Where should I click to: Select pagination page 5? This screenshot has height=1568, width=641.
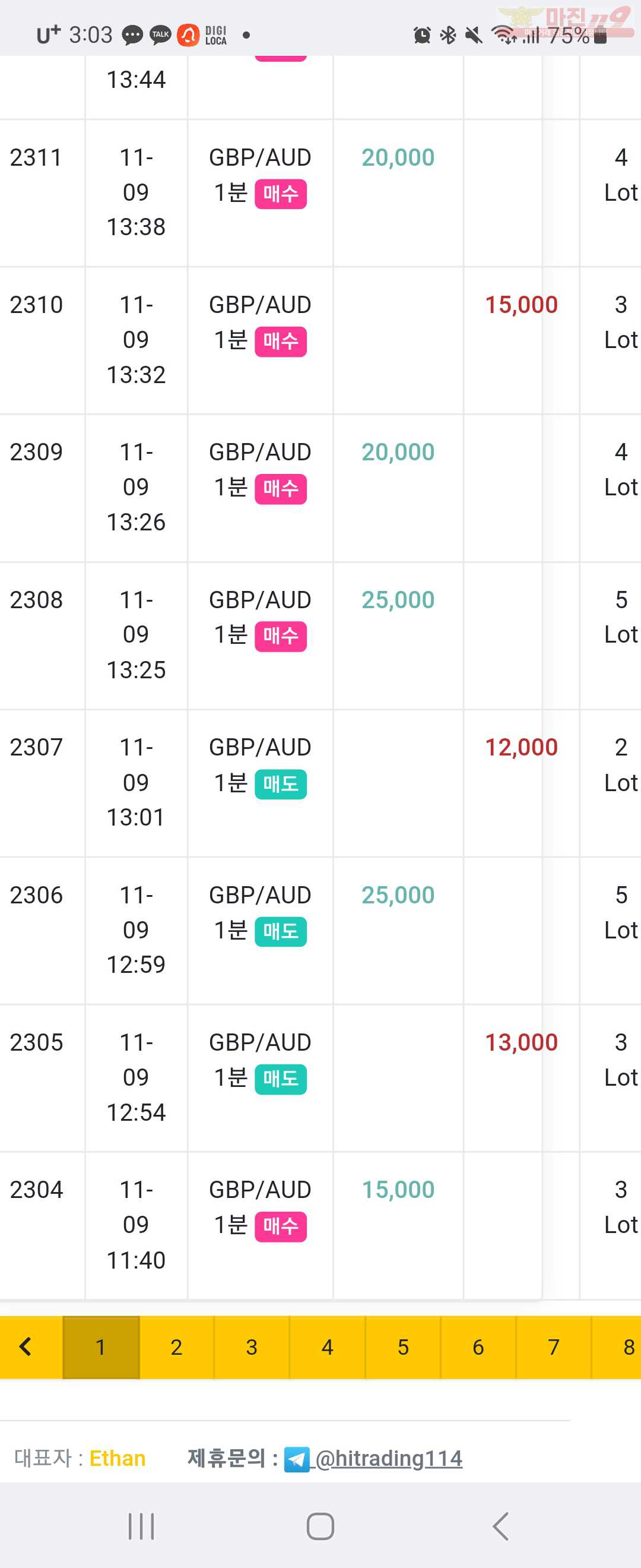point(402,1347)
